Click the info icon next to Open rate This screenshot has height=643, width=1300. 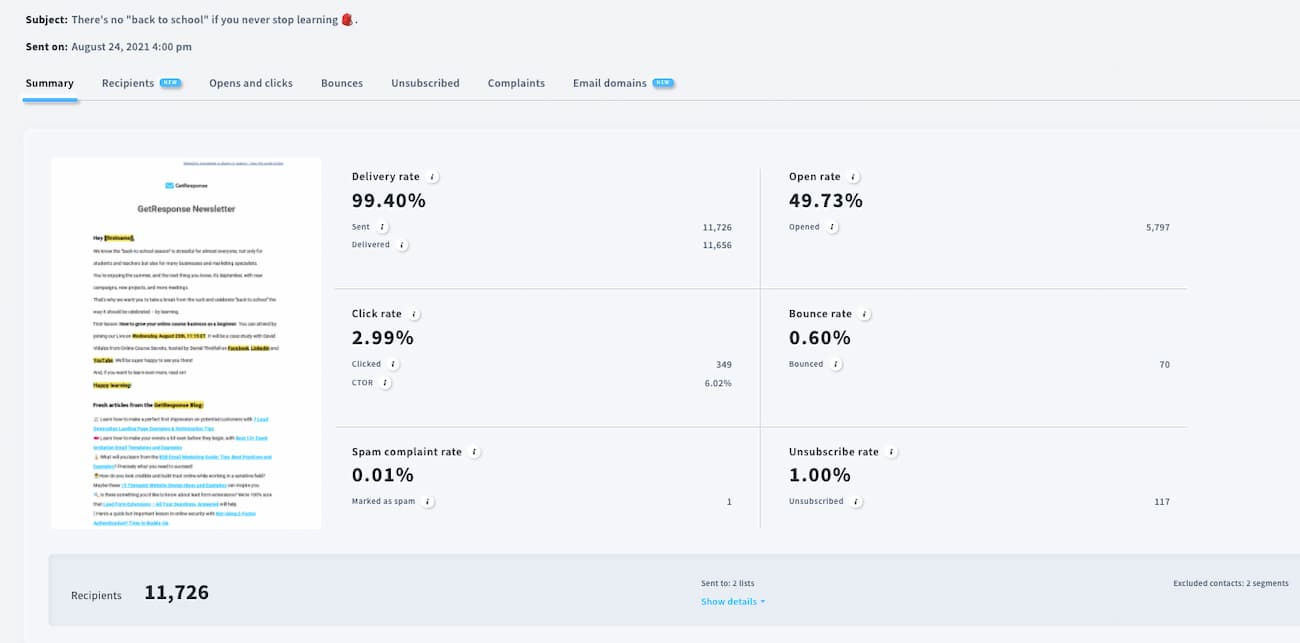tap(853, 177)
